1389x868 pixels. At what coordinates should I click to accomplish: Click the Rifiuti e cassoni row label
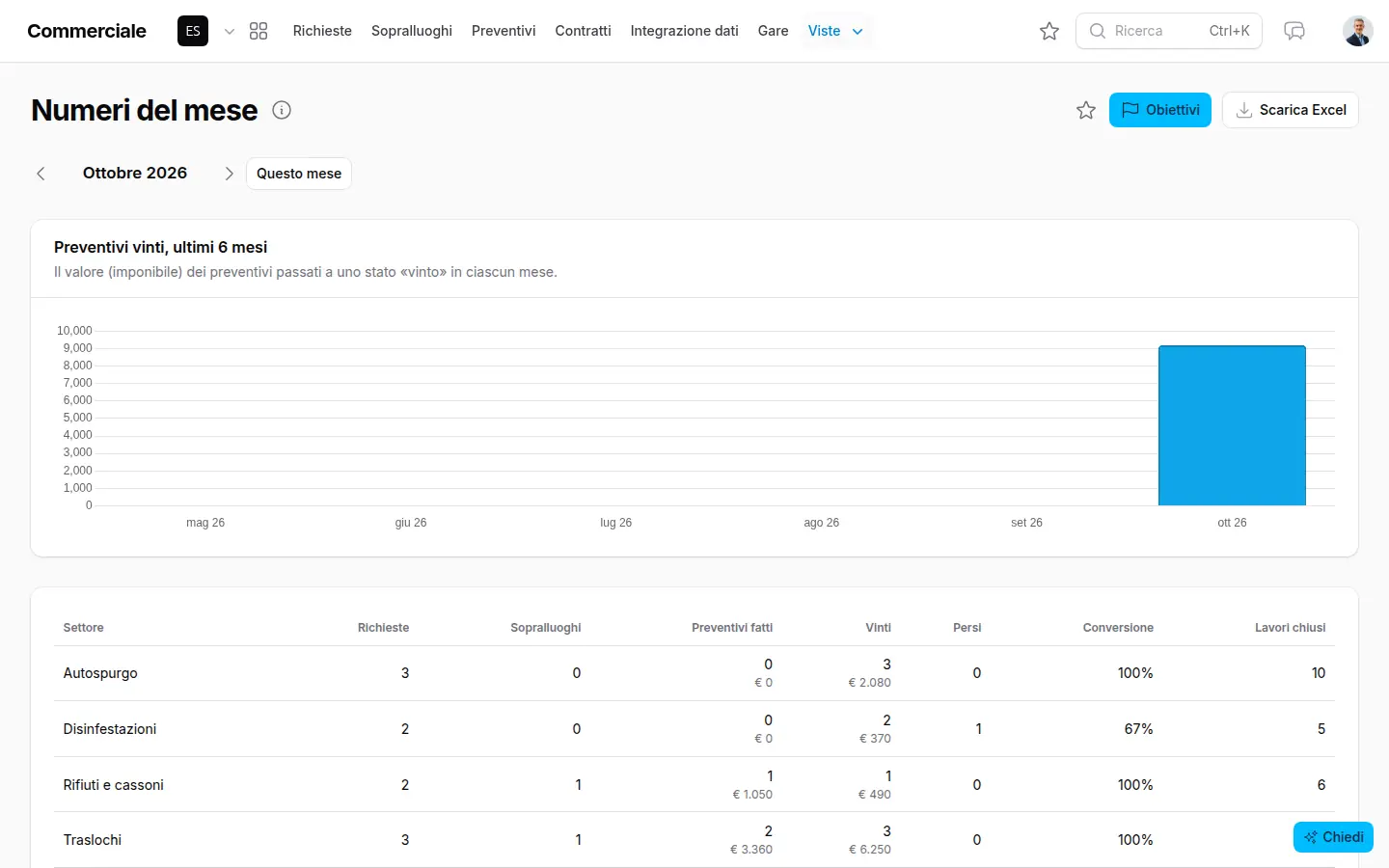114,785
